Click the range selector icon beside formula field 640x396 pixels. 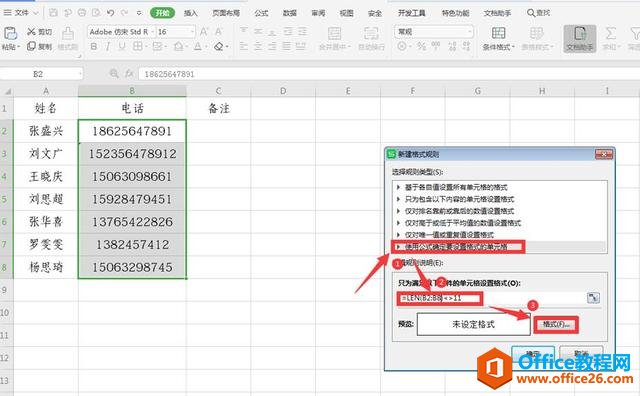593,298
